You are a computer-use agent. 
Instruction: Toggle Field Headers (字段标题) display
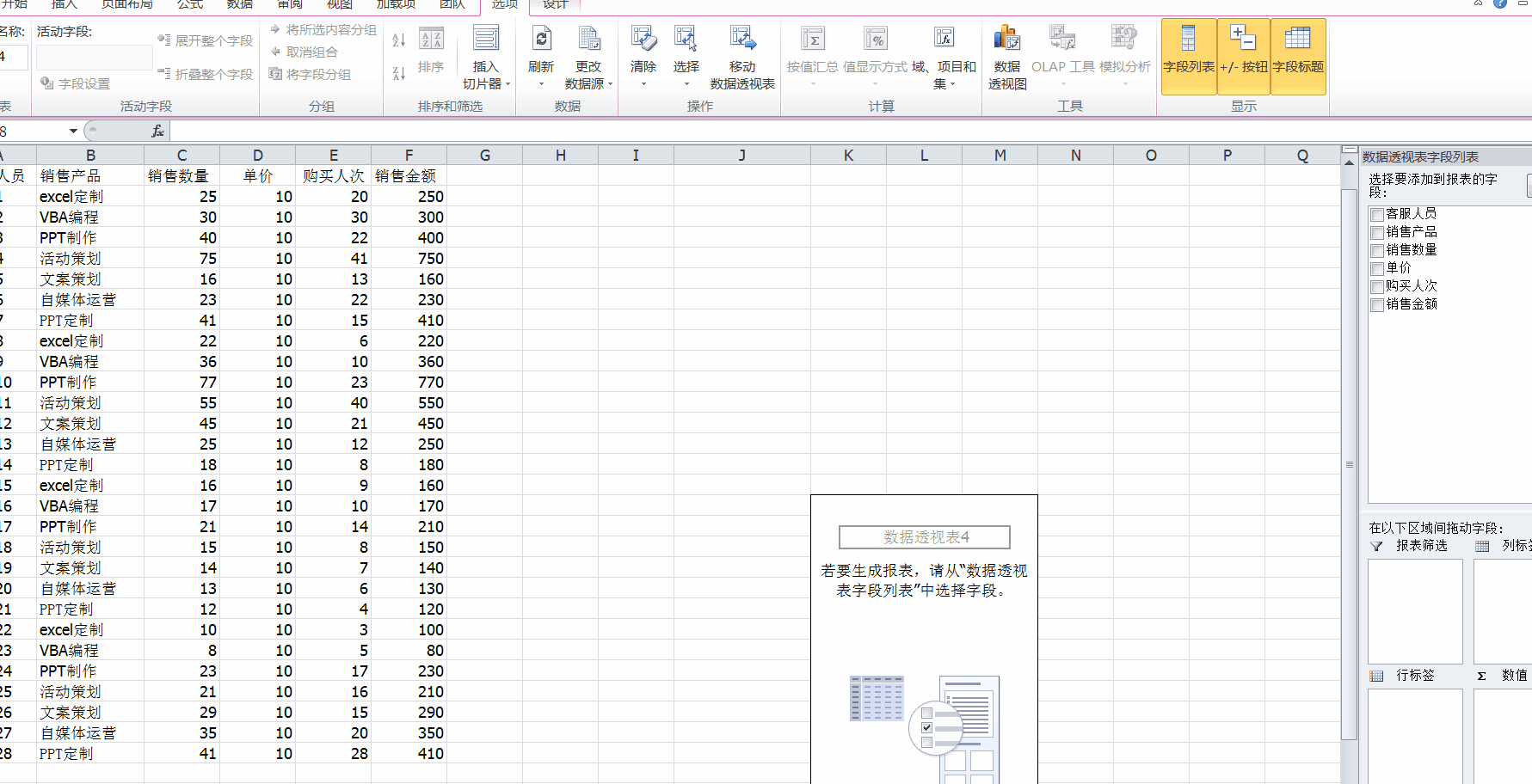1298,56
